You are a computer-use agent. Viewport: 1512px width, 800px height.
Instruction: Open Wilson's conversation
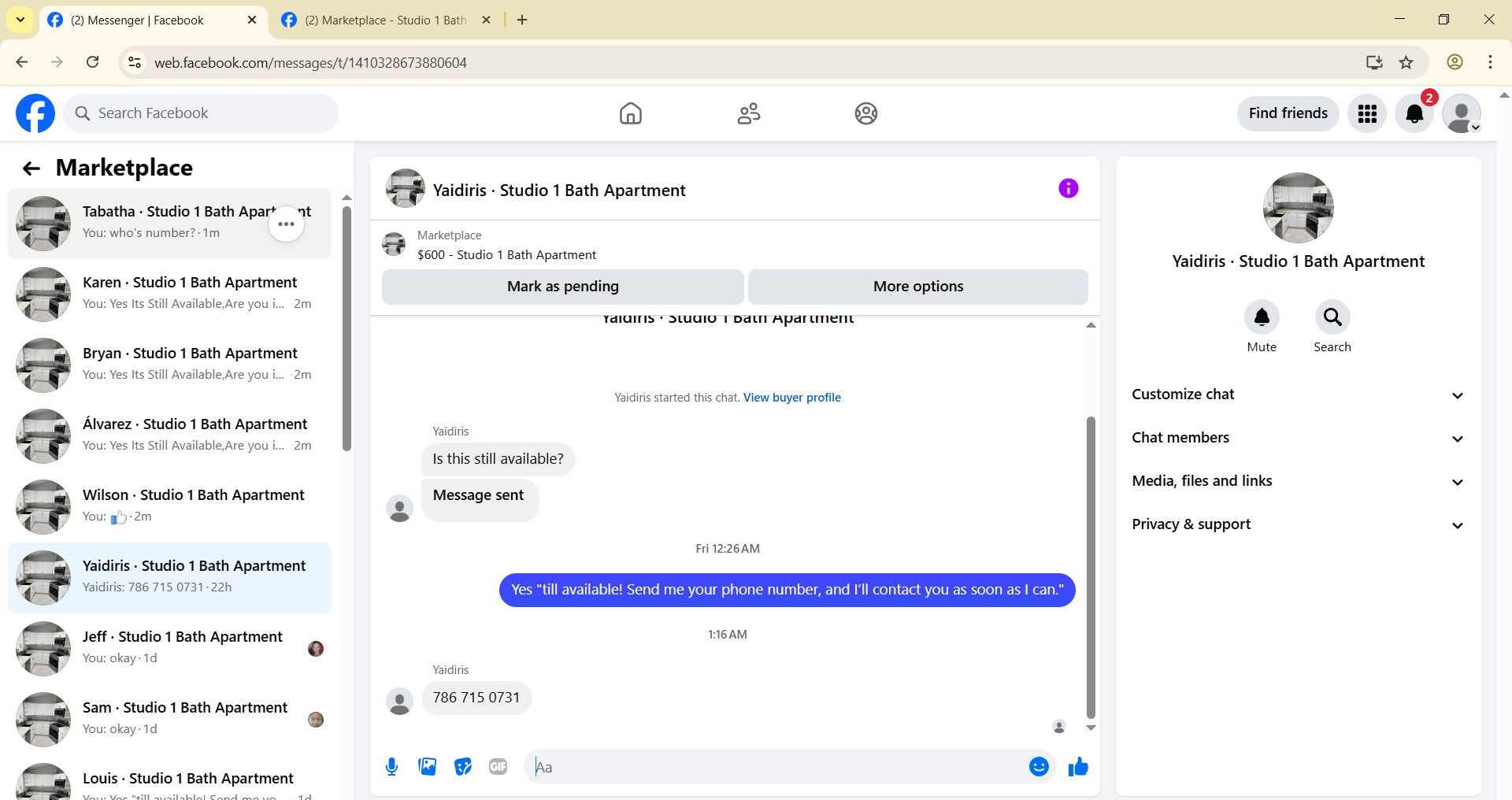[169, 506]
